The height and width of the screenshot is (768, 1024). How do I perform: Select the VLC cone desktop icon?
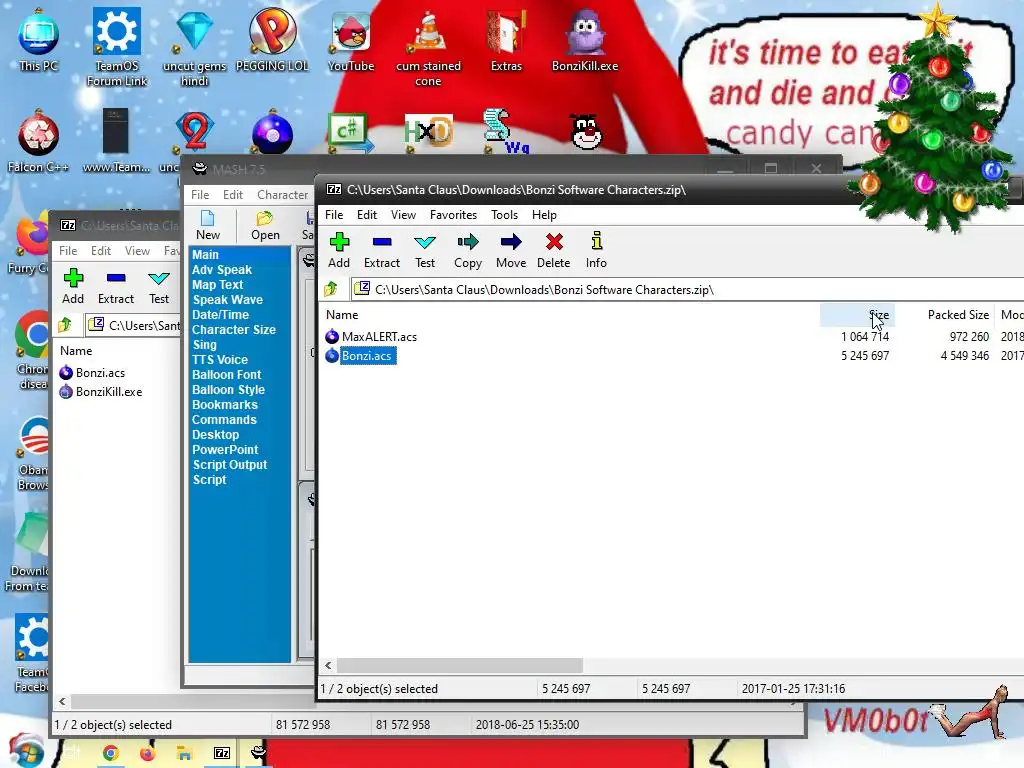tap(428, 47)
